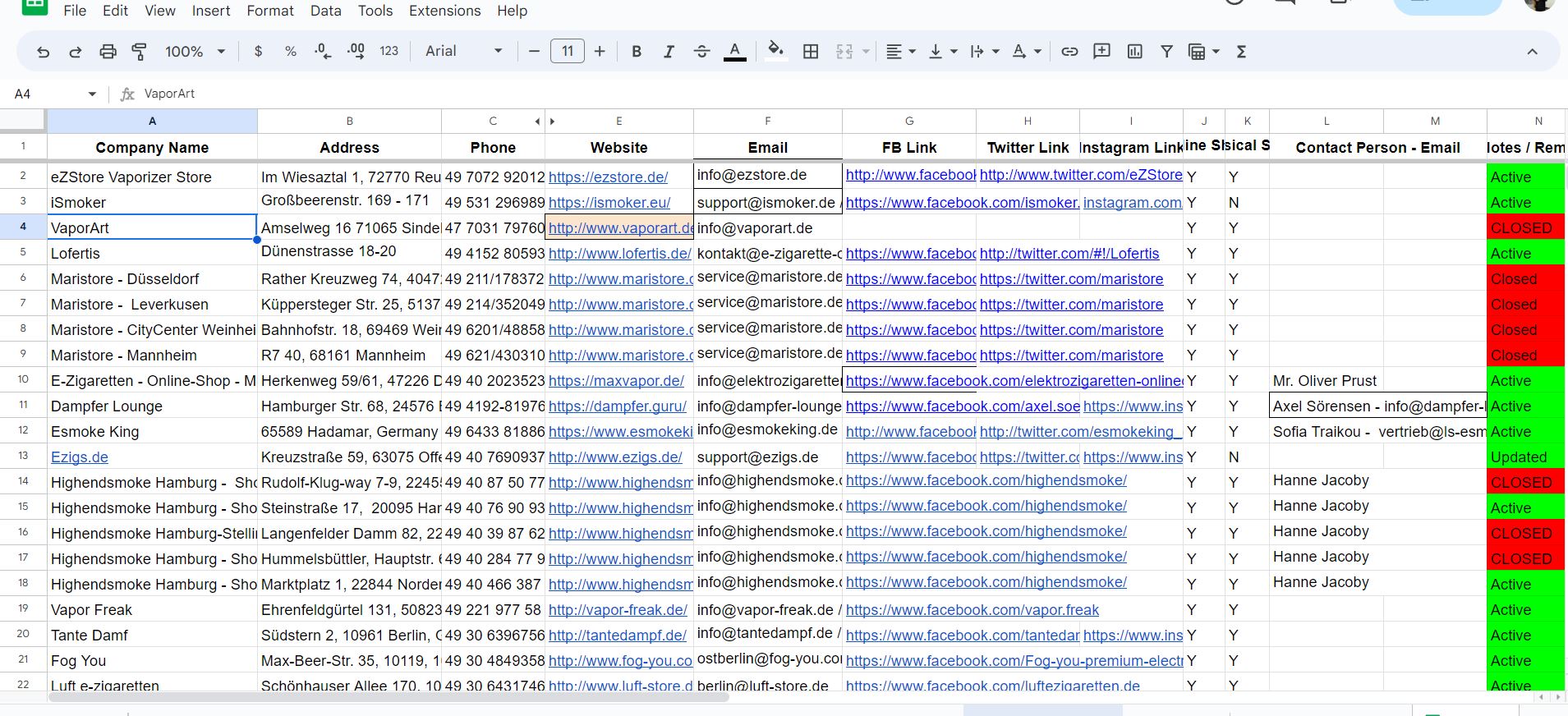
Task: Select the Tante Damf company cell
Action: point(152,635)
